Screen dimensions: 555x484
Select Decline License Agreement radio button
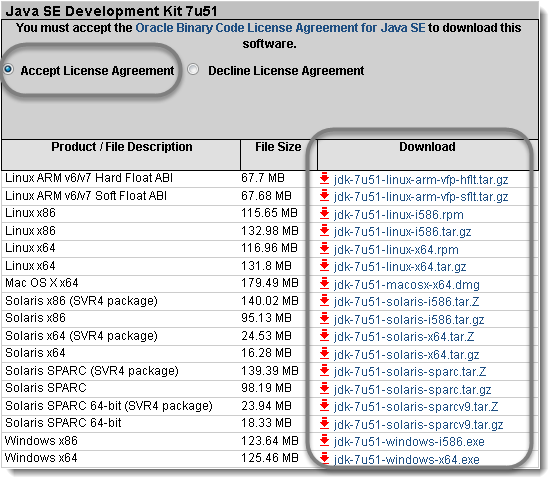click(193, 69)
